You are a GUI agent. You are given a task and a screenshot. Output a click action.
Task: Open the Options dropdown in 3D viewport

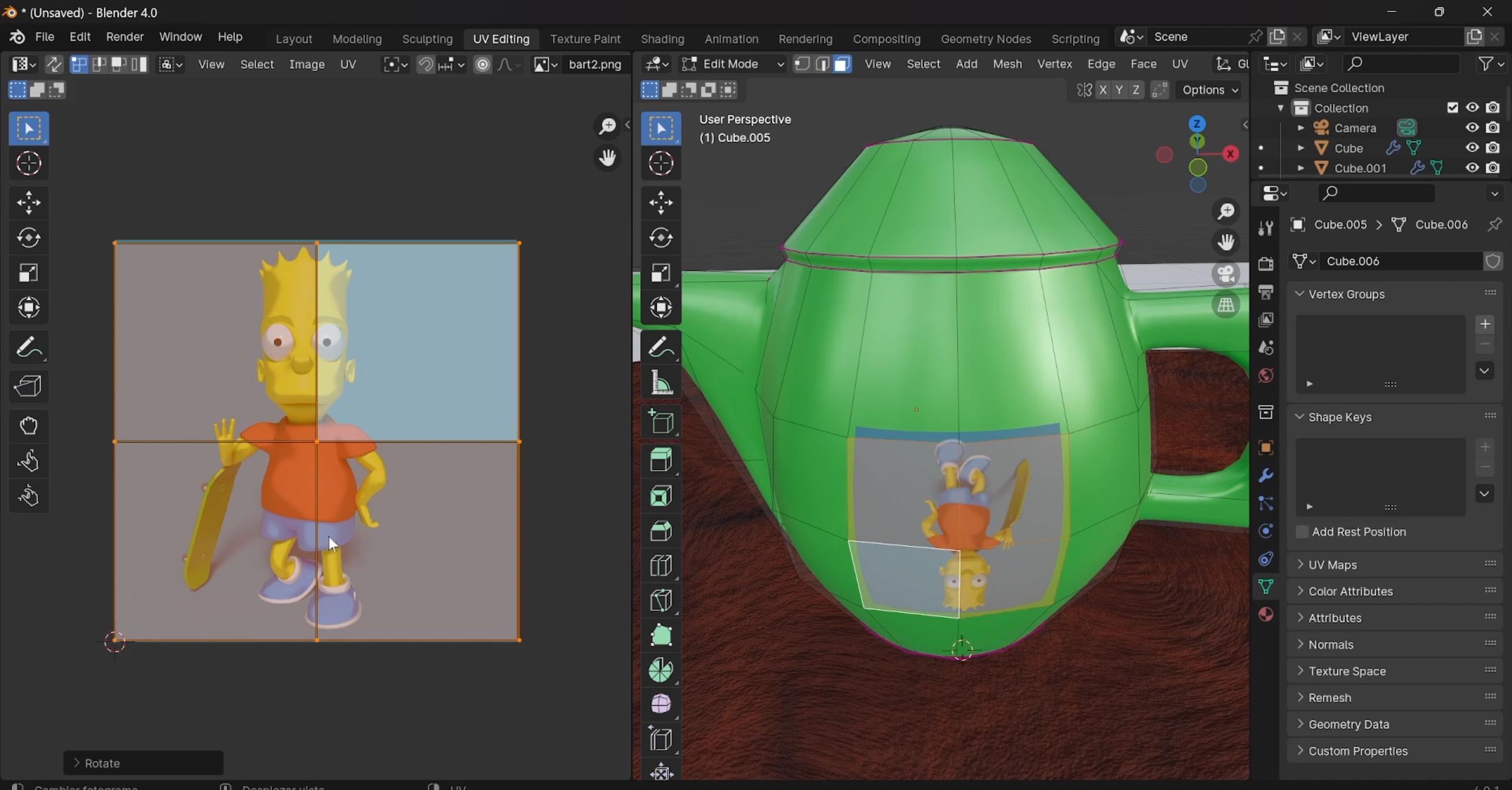pos(1209,90)
